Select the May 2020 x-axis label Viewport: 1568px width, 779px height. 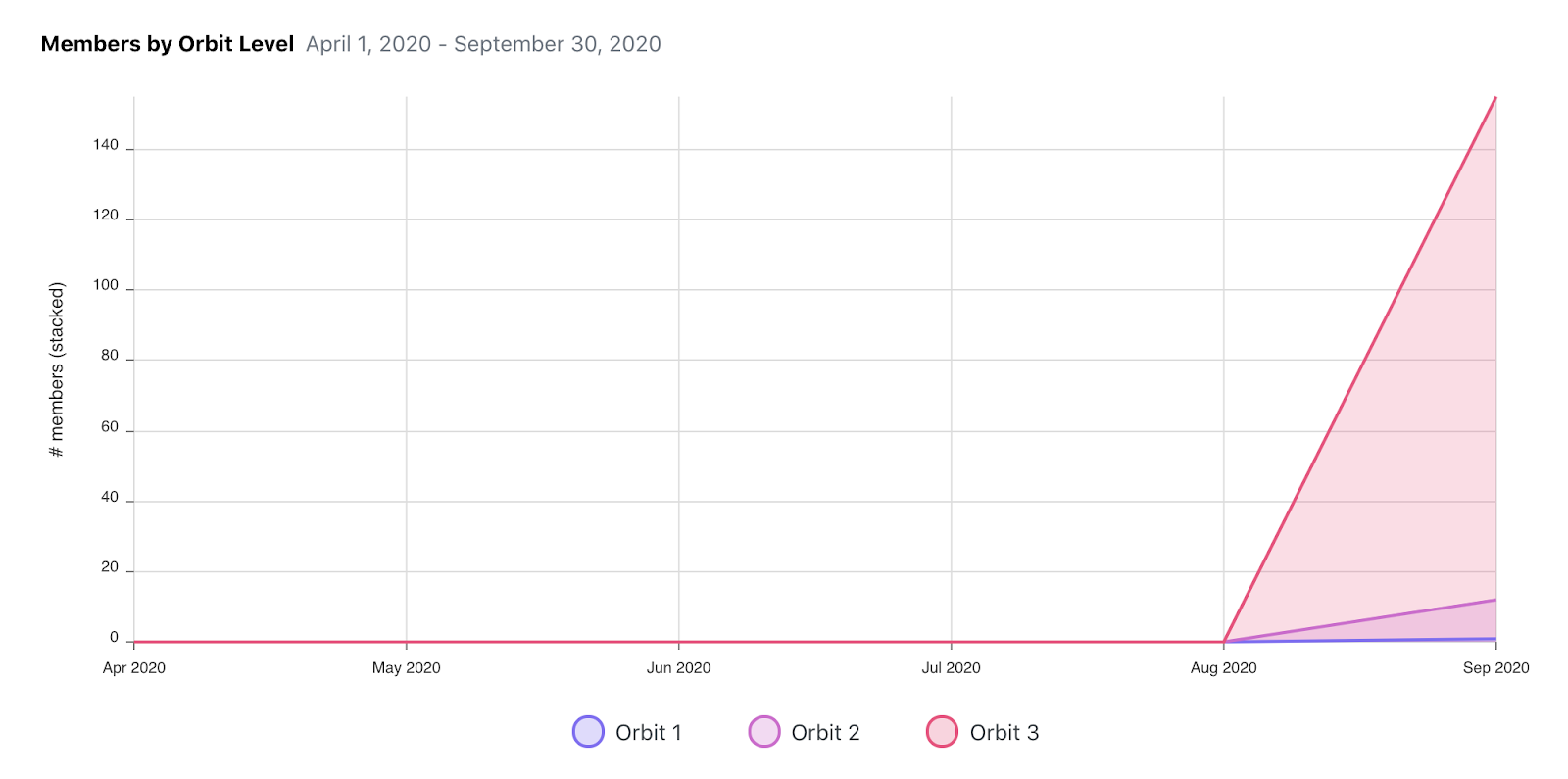pos(407,667)
